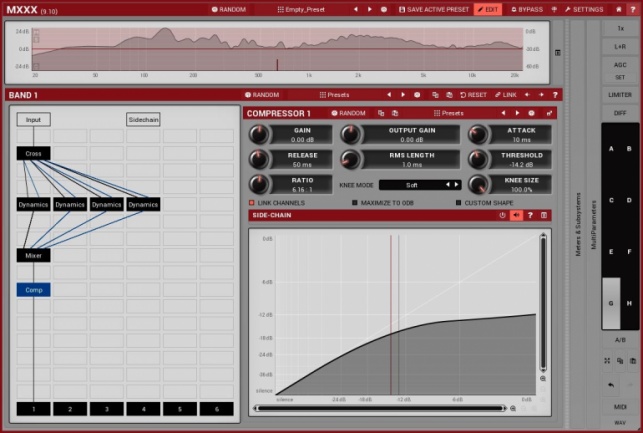
Task: Open the home icon in top bar
Action: 619,9
